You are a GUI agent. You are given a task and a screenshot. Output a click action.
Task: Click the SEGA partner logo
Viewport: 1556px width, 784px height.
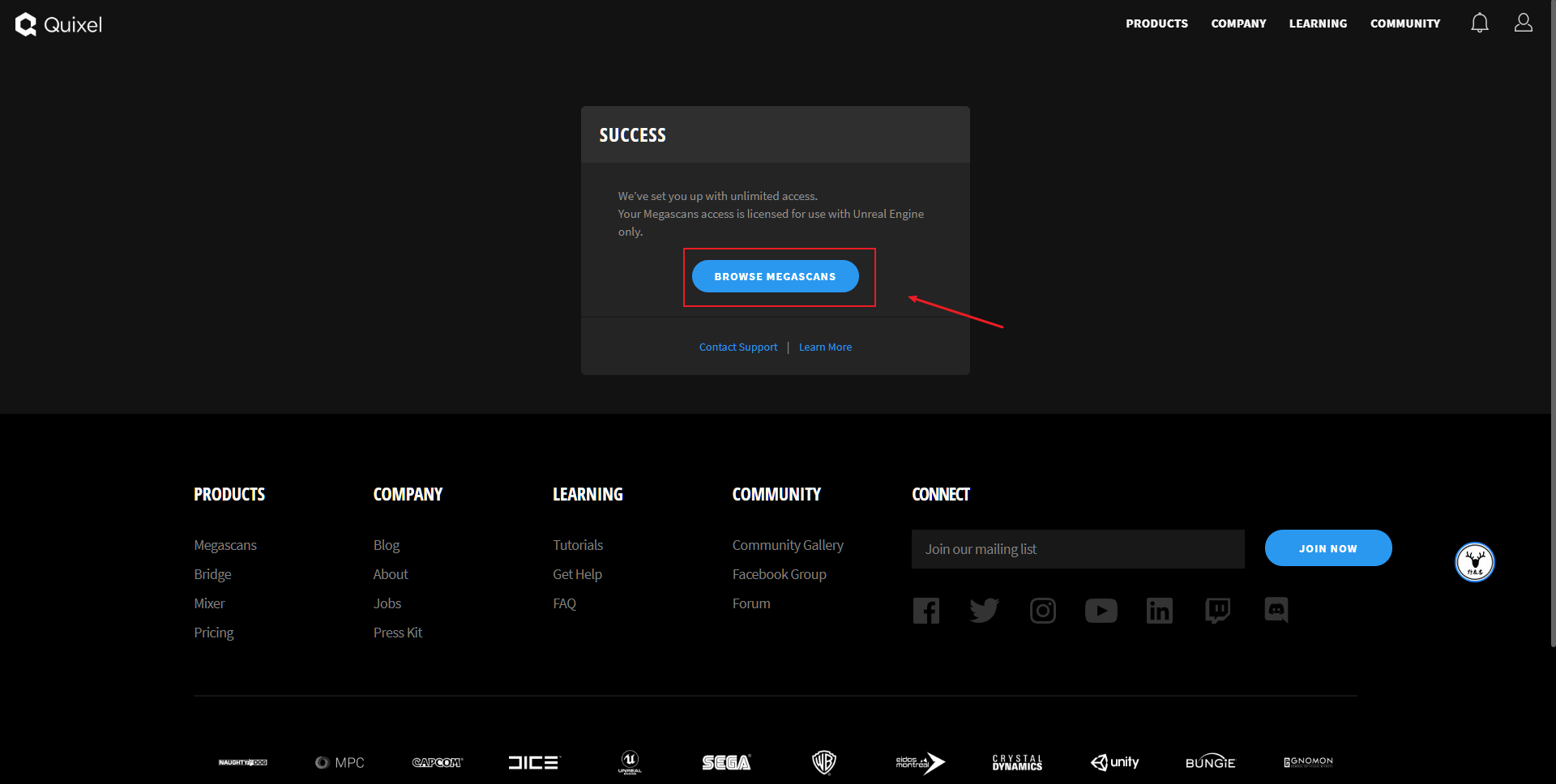[727, 762]
